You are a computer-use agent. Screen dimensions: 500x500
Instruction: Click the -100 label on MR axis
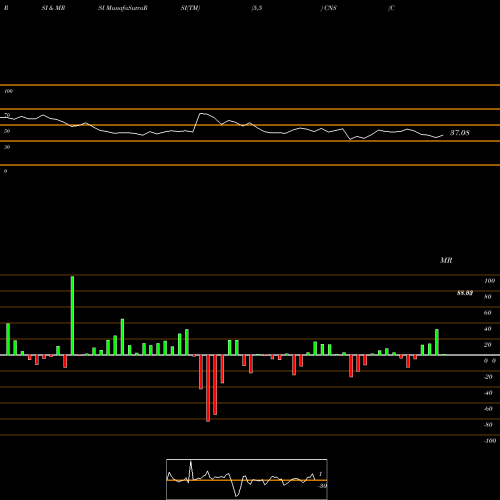(x=490, y=441)
